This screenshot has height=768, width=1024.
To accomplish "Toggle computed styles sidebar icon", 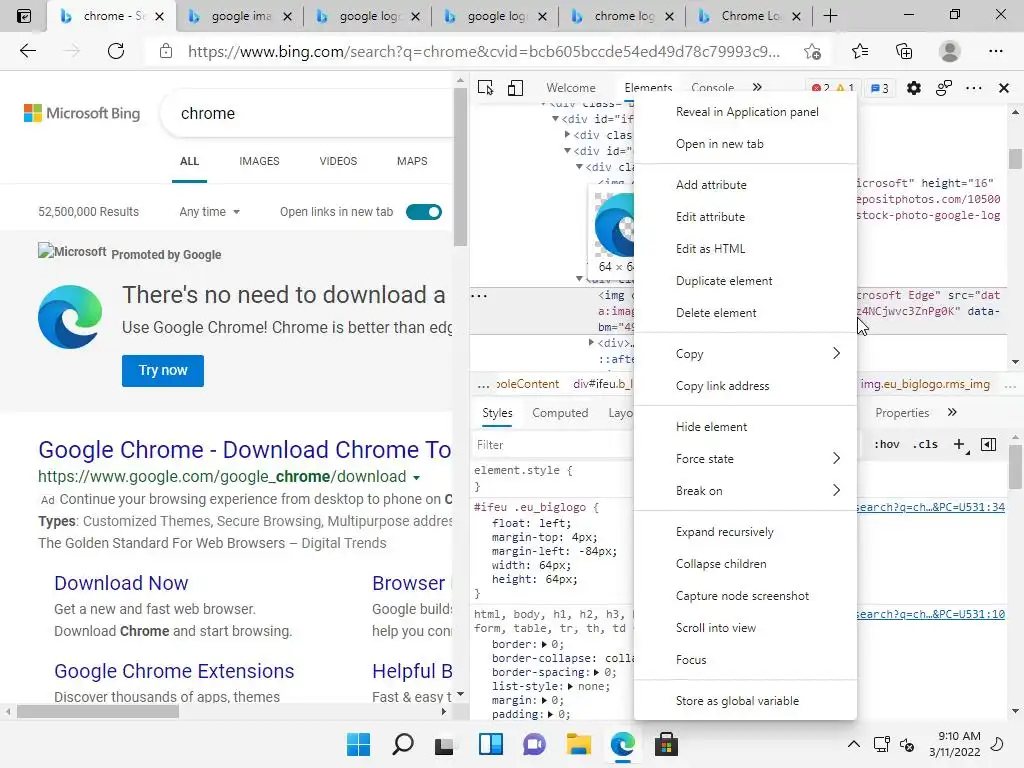I will click(x=989, y=445).
